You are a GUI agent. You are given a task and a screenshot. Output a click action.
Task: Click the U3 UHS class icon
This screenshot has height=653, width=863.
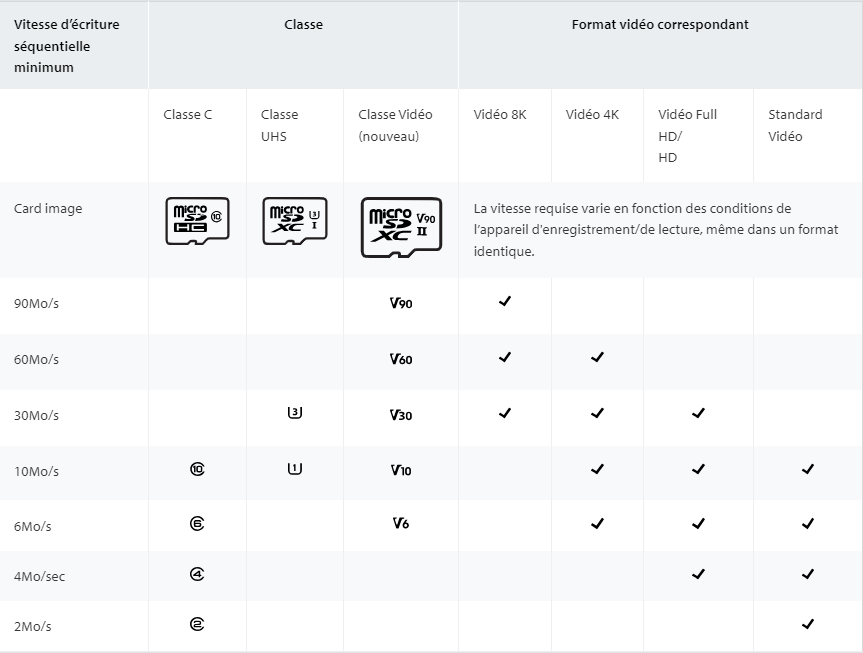click(295, 412)
